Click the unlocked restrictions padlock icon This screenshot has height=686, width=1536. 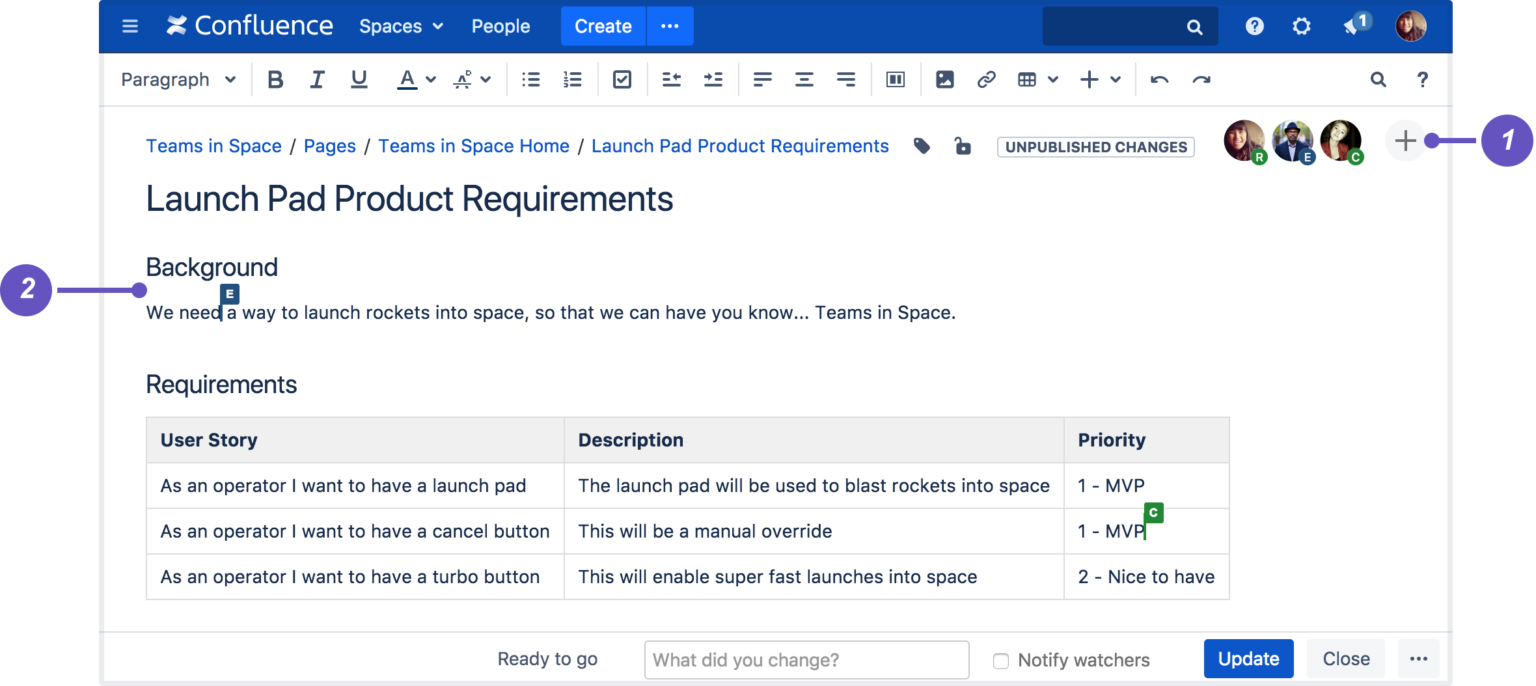point(962,146)
